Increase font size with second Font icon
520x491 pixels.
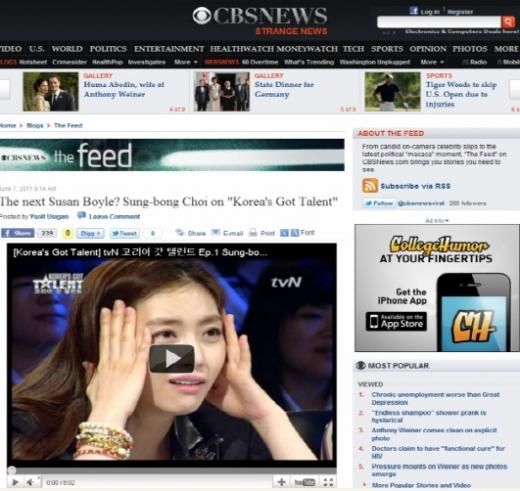(x=295, y=233)
